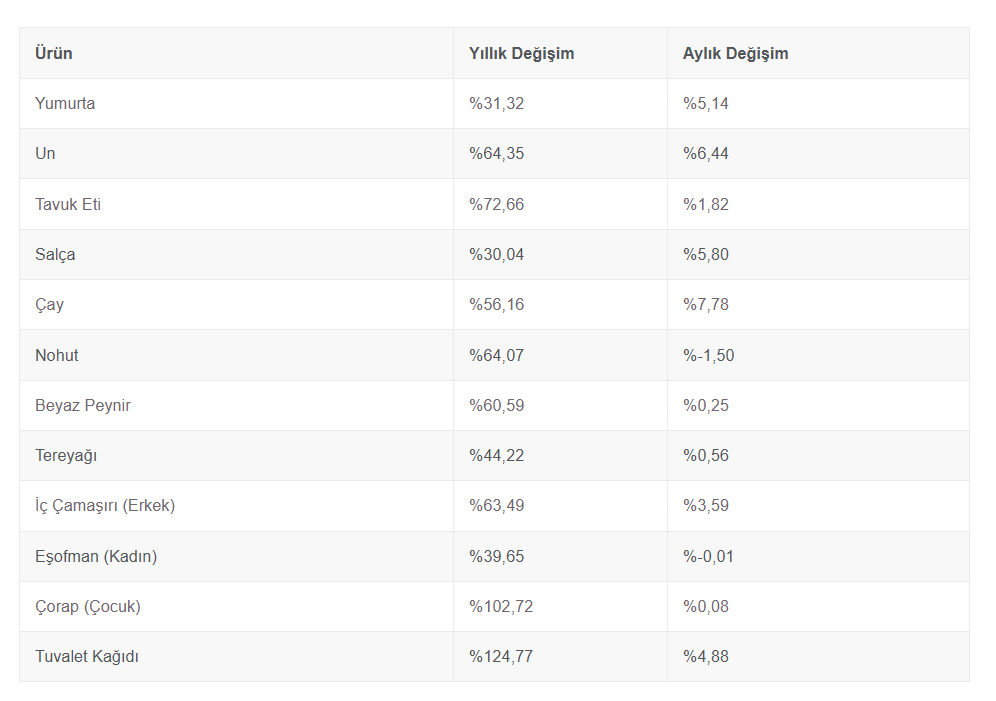
Task: Select the Un product cell
Action: pyautogui.click(x=45, y=153)
